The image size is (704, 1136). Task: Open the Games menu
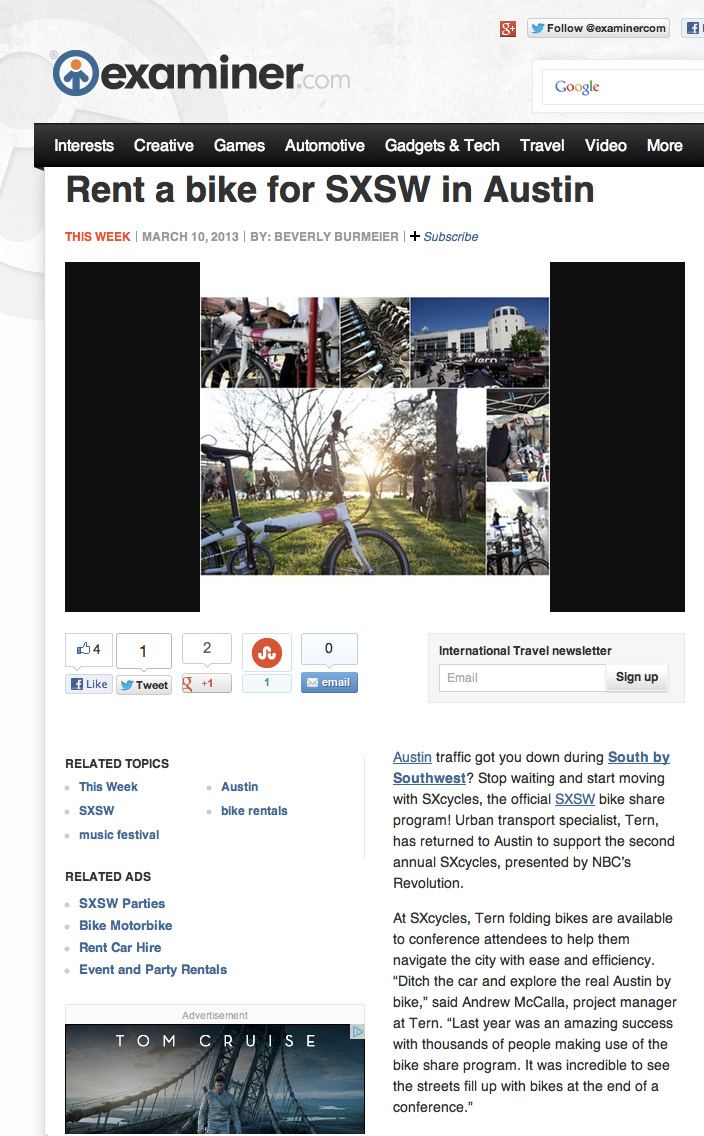(239, 146)
